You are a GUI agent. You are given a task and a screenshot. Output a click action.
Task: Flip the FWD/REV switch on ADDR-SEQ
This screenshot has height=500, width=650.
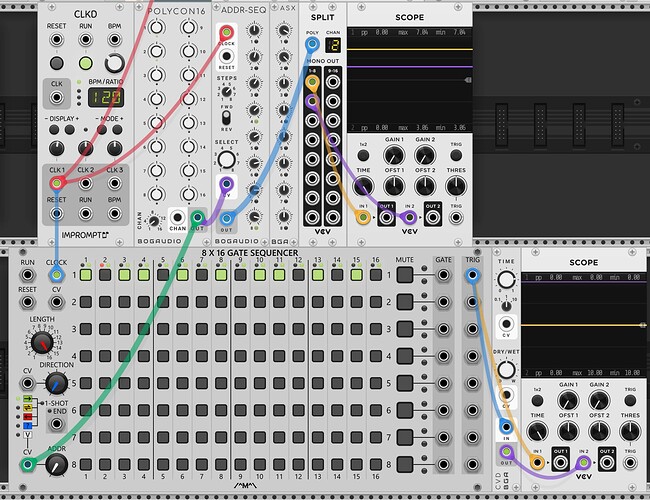tap(226, 118)
